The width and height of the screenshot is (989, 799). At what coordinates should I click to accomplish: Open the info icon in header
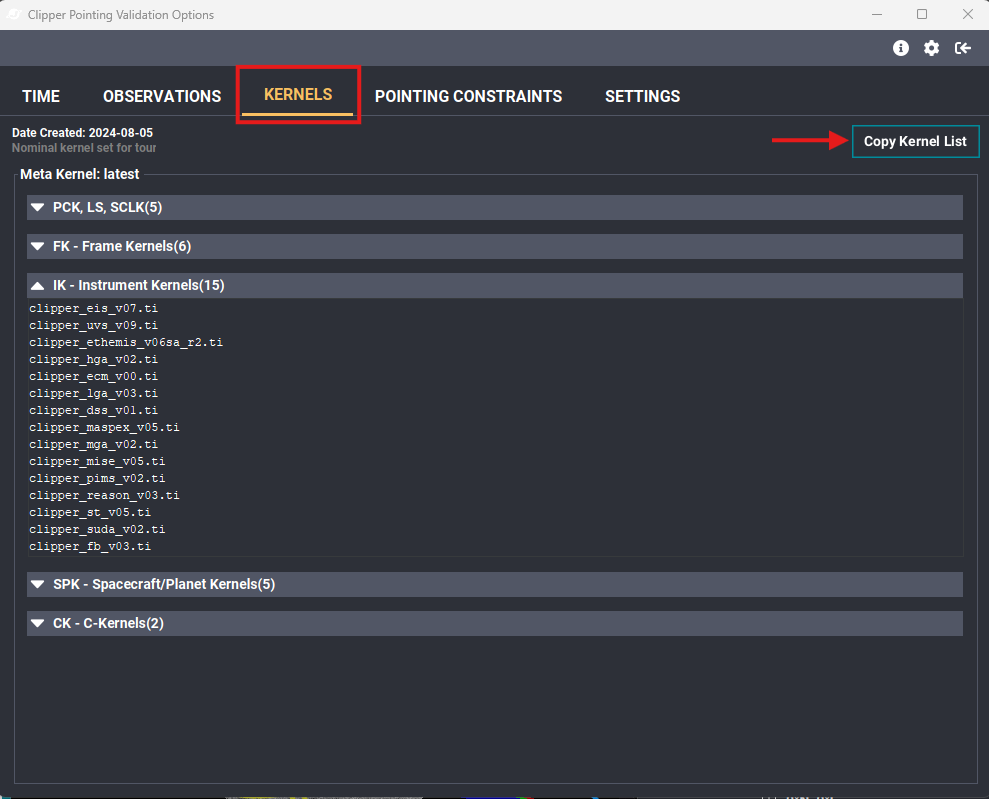(901, 48)
